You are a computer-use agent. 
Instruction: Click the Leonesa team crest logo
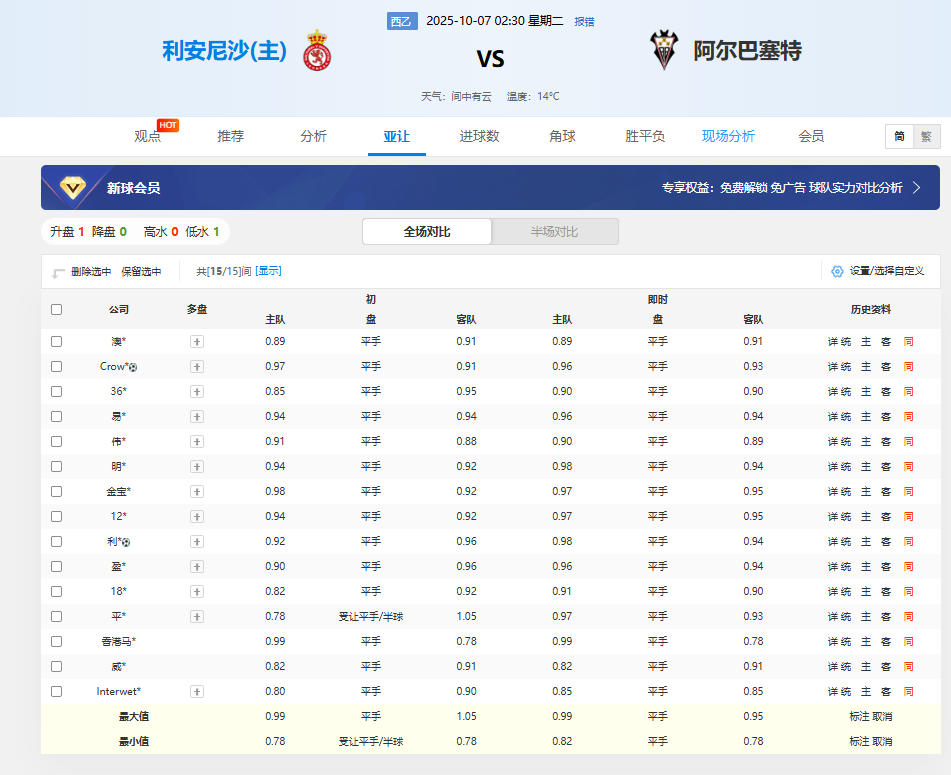click(x=317, y=51)
